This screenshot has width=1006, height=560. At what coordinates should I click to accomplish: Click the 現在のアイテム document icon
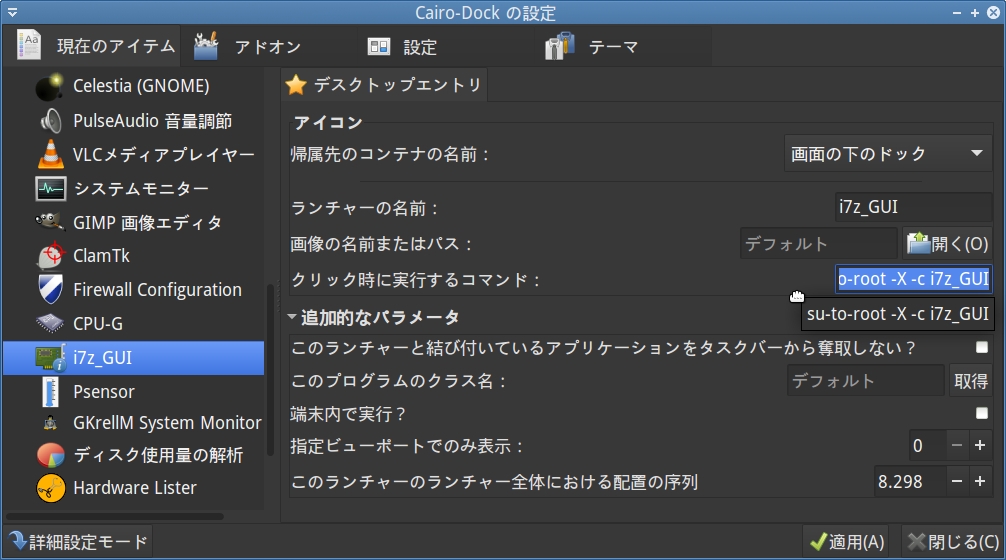point(29,46)
